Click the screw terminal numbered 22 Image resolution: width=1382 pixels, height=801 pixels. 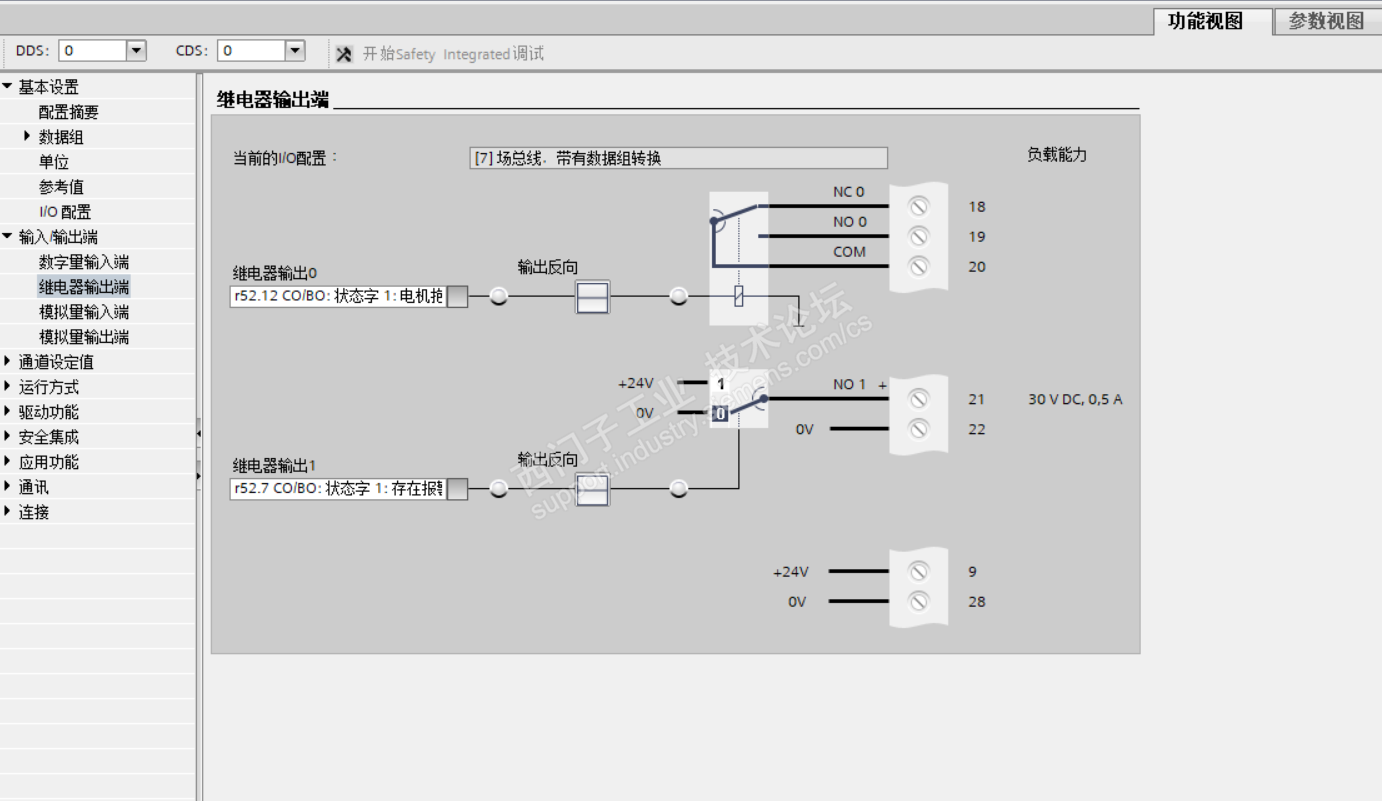[918, 429]
